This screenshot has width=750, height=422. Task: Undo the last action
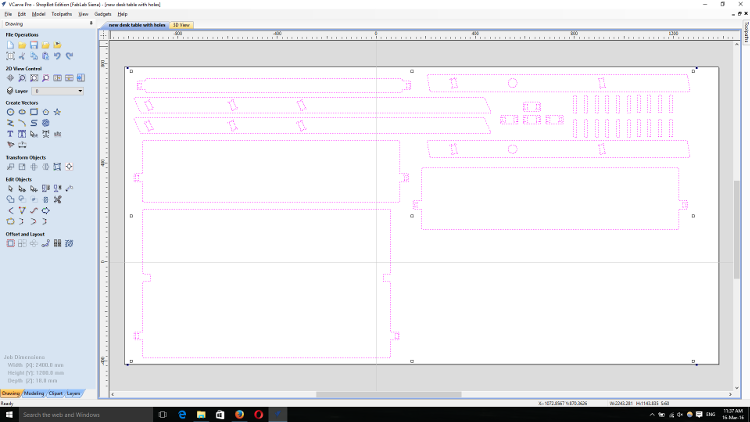[57, 56]
